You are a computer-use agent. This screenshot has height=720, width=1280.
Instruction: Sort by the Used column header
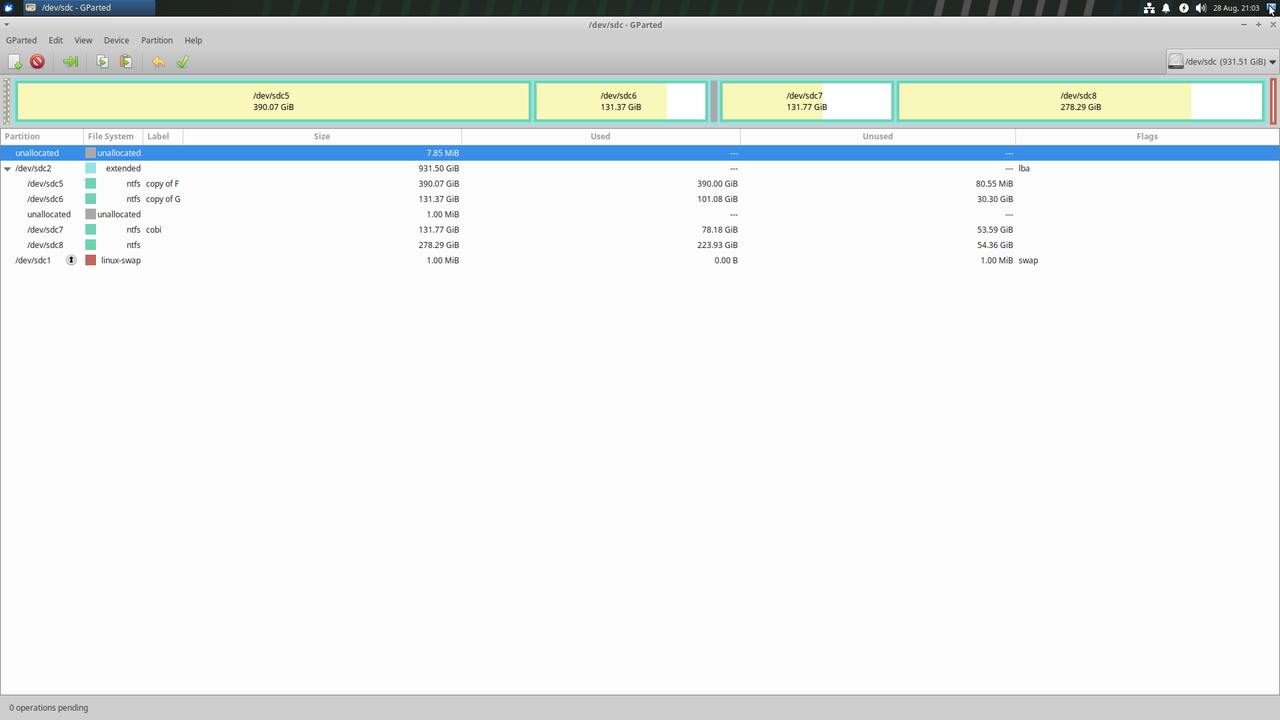click(600, 136)
